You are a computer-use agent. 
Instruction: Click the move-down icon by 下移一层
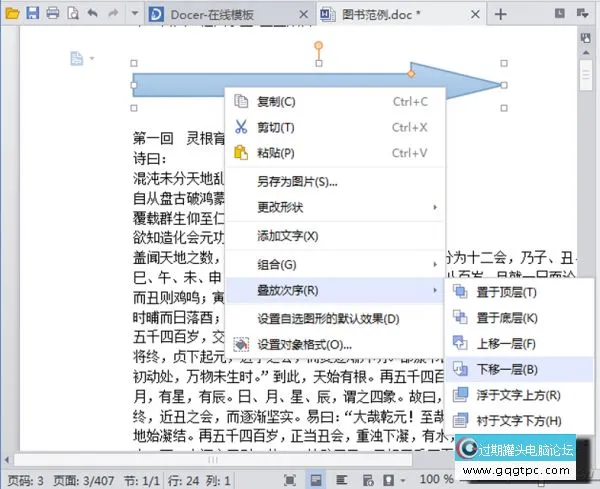(x=460, y=369)
